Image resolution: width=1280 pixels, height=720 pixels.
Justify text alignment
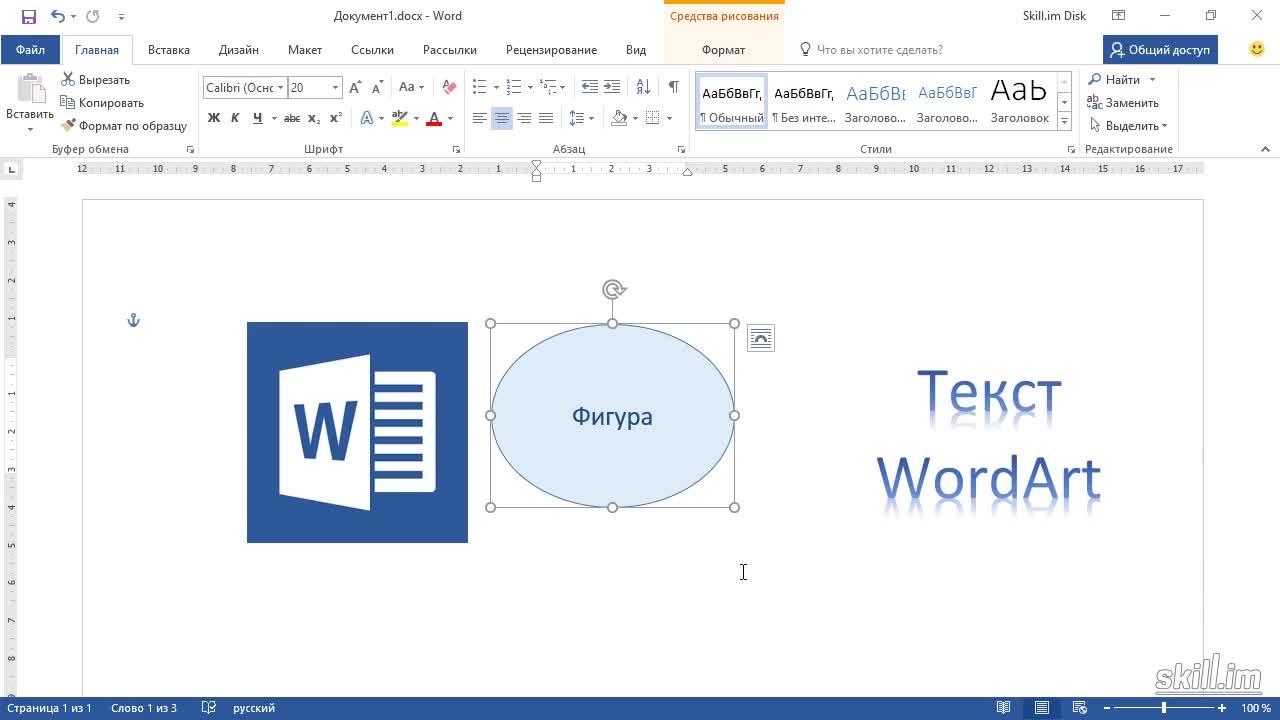click(x=546, y=118)
